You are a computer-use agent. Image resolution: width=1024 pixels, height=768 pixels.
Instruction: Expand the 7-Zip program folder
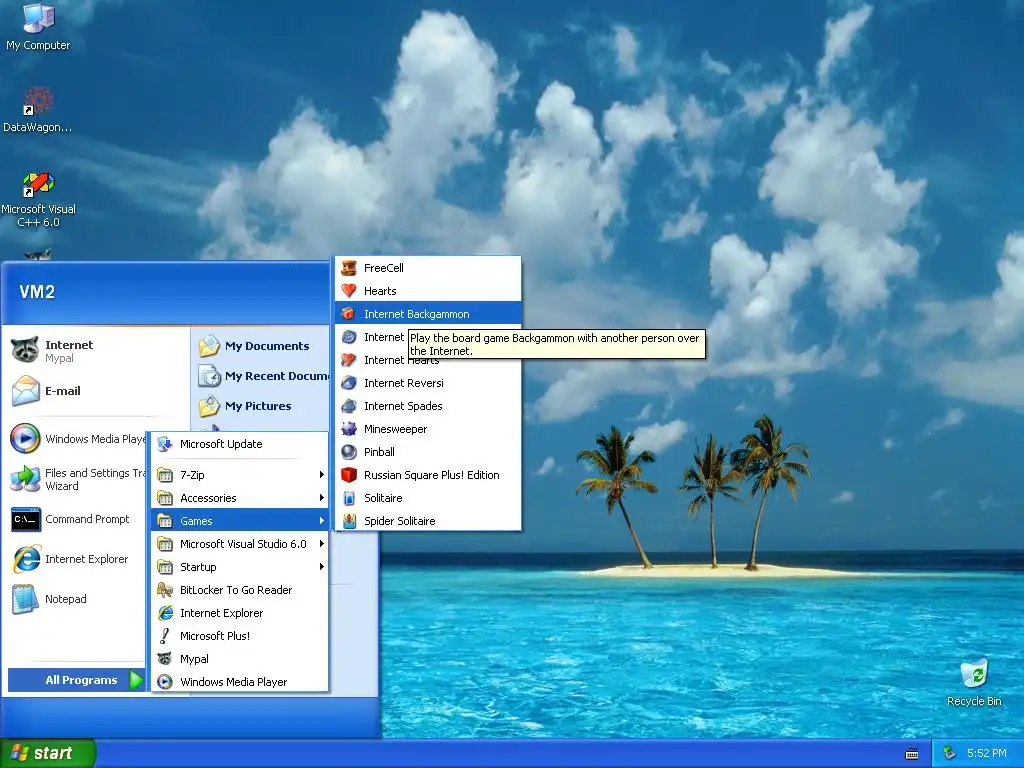point(240,475)
